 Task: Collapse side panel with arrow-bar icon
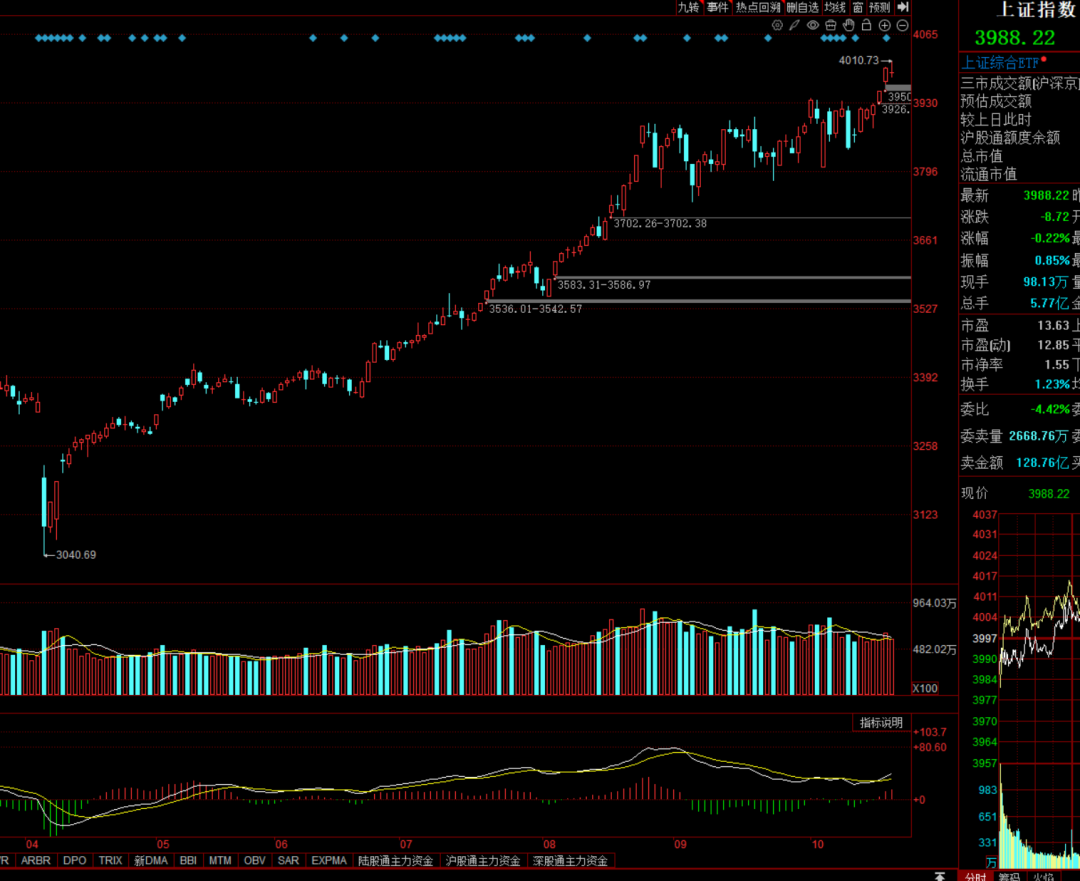(903, 7)
